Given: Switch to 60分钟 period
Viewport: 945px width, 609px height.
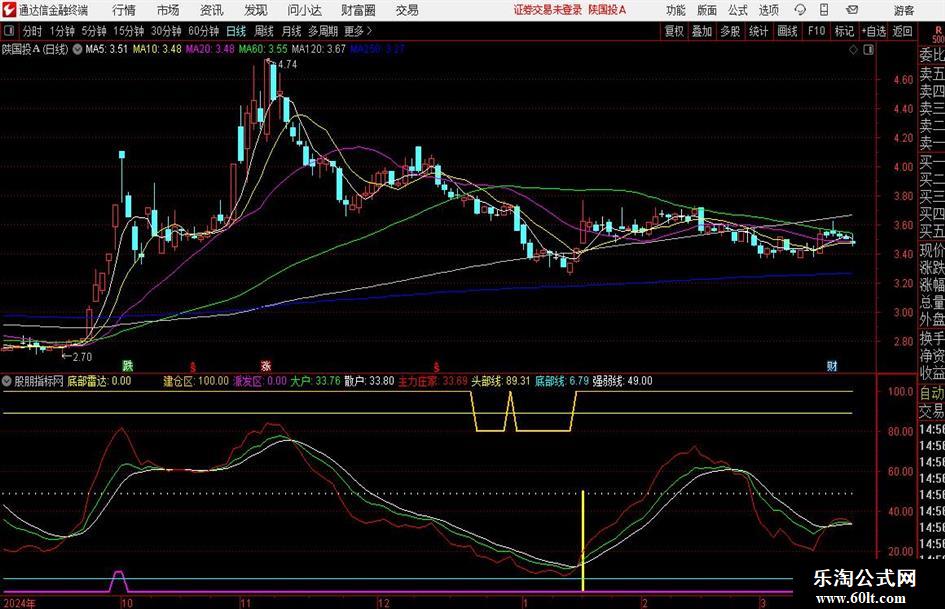Looking at the screenshot, I should 203,31.
